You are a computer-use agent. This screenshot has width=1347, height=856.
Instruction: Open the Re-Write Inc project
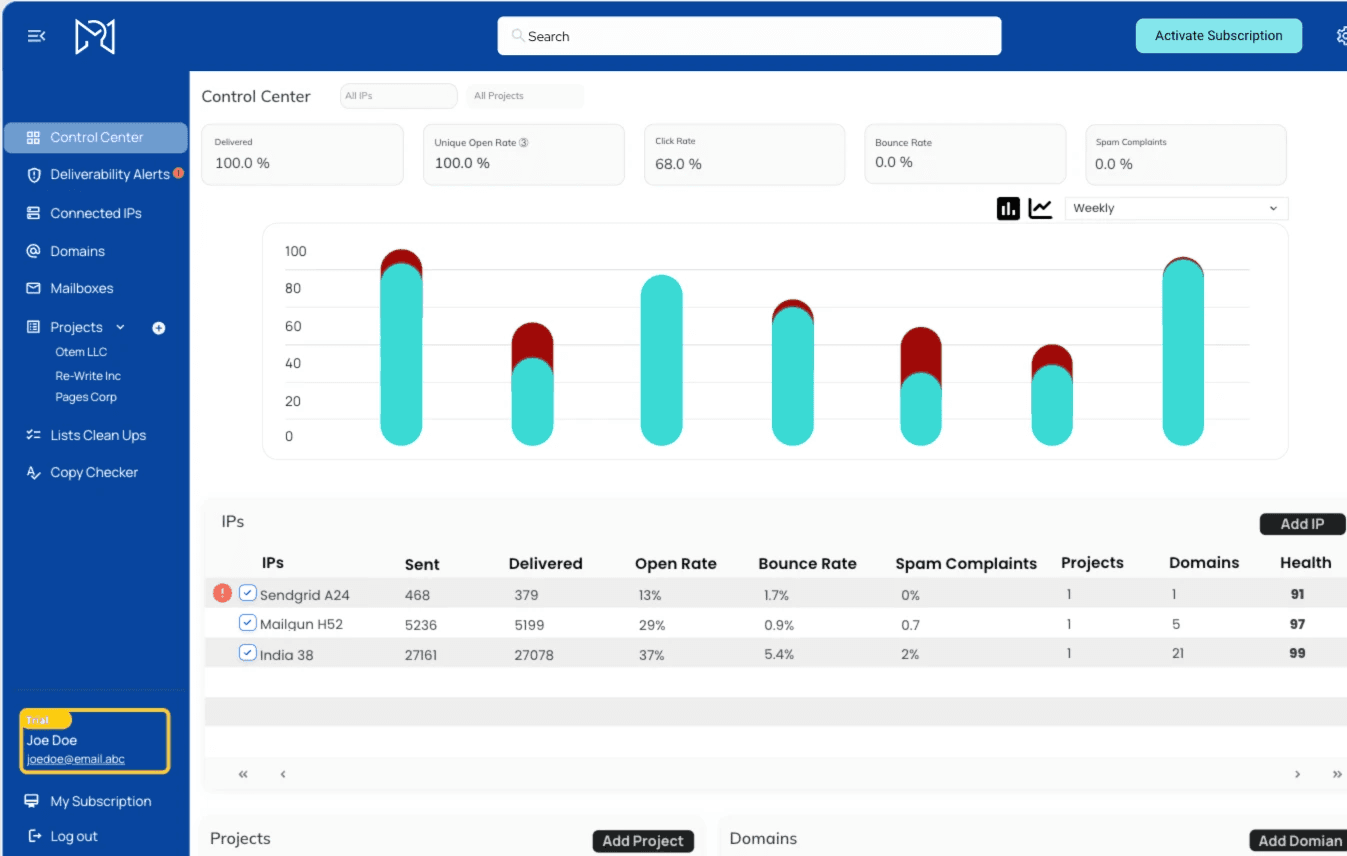pyautogui.click(x=90, y=375)
